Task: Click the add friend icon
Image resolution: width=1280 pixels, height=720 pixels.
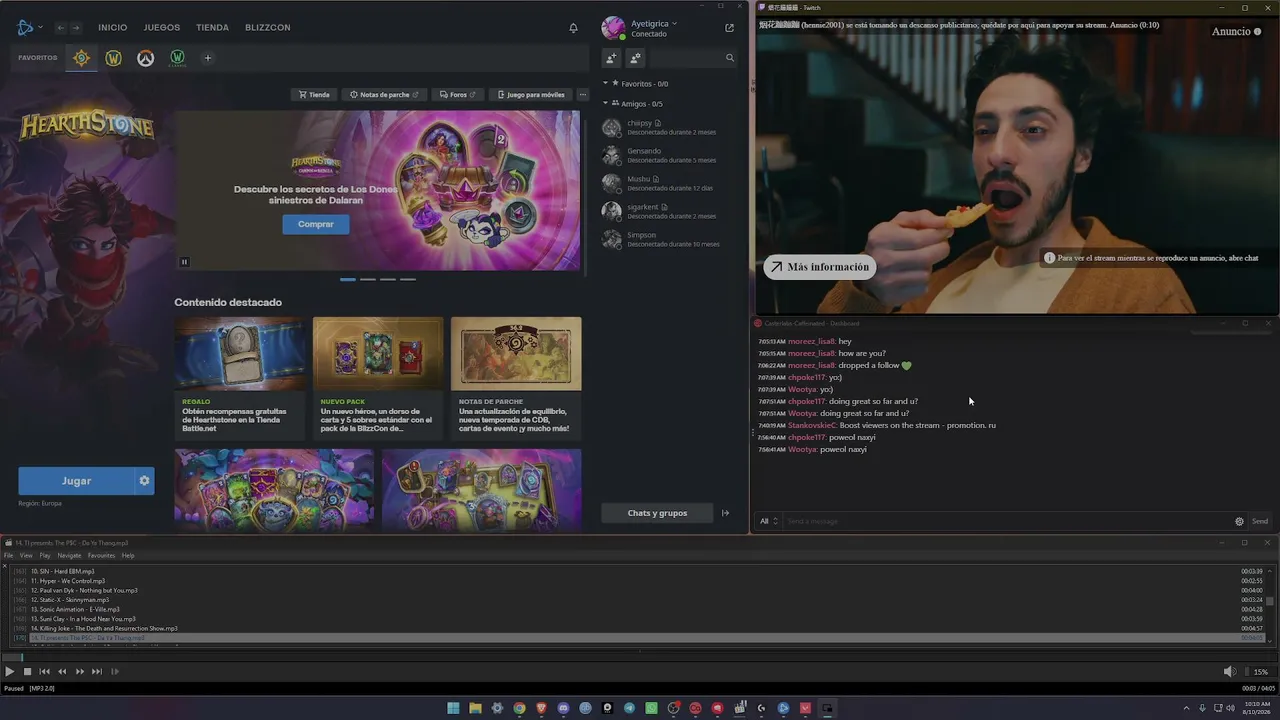Action: point(612,58)
